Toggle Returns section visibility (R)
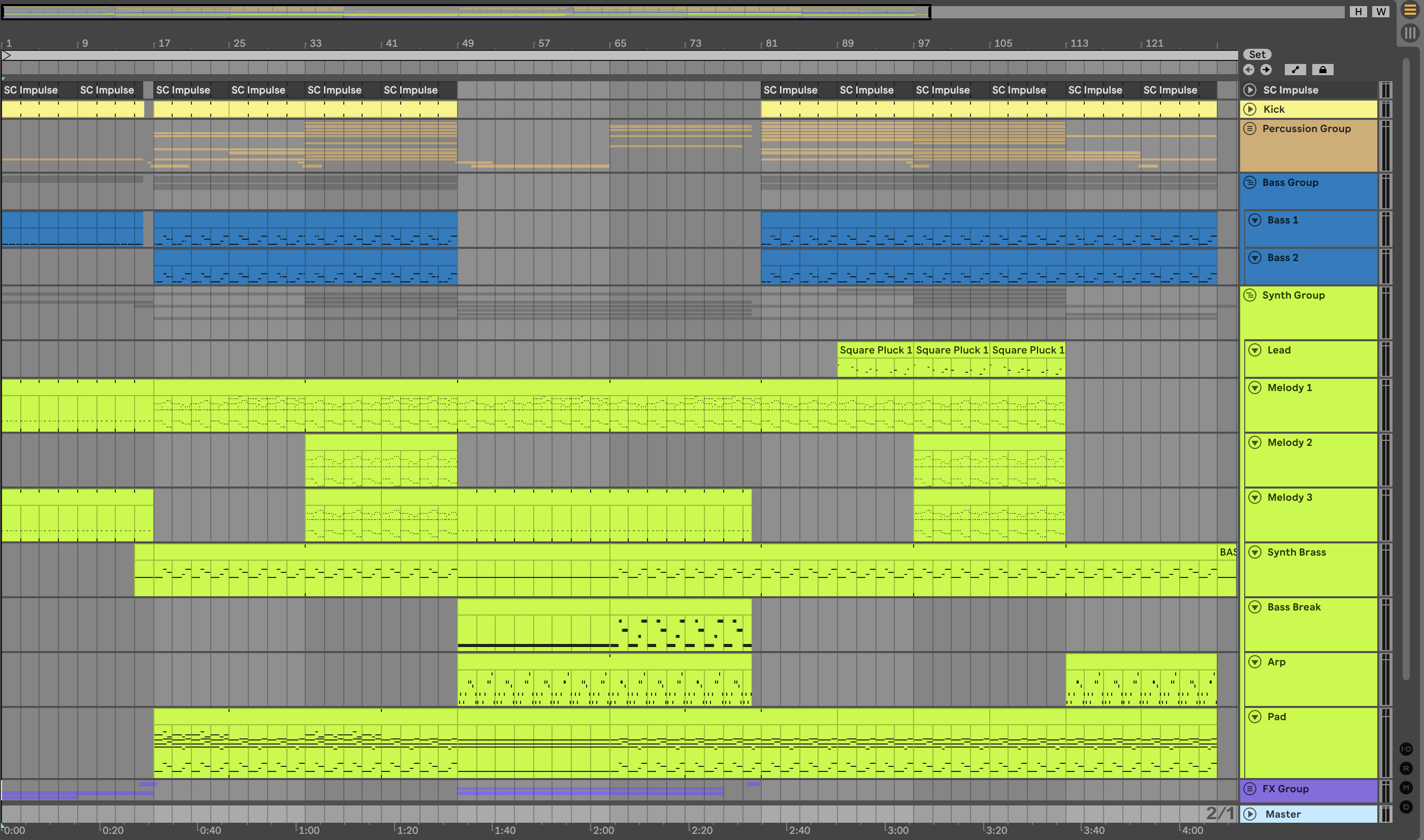 coord(1406,768)
